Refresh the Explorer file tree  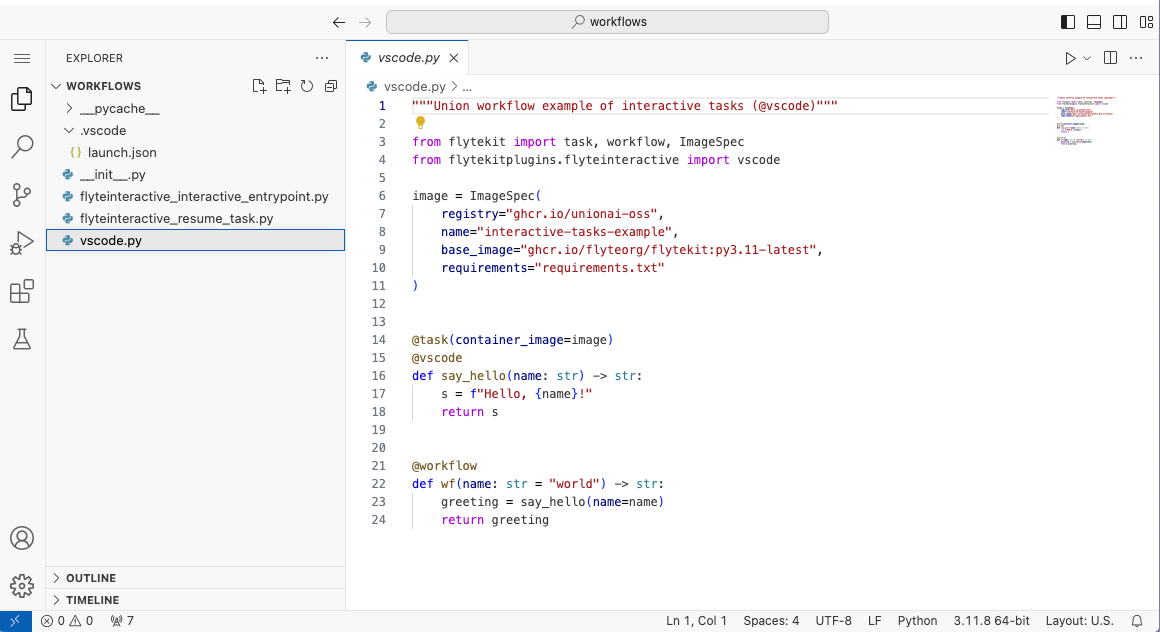pos(307,86)
